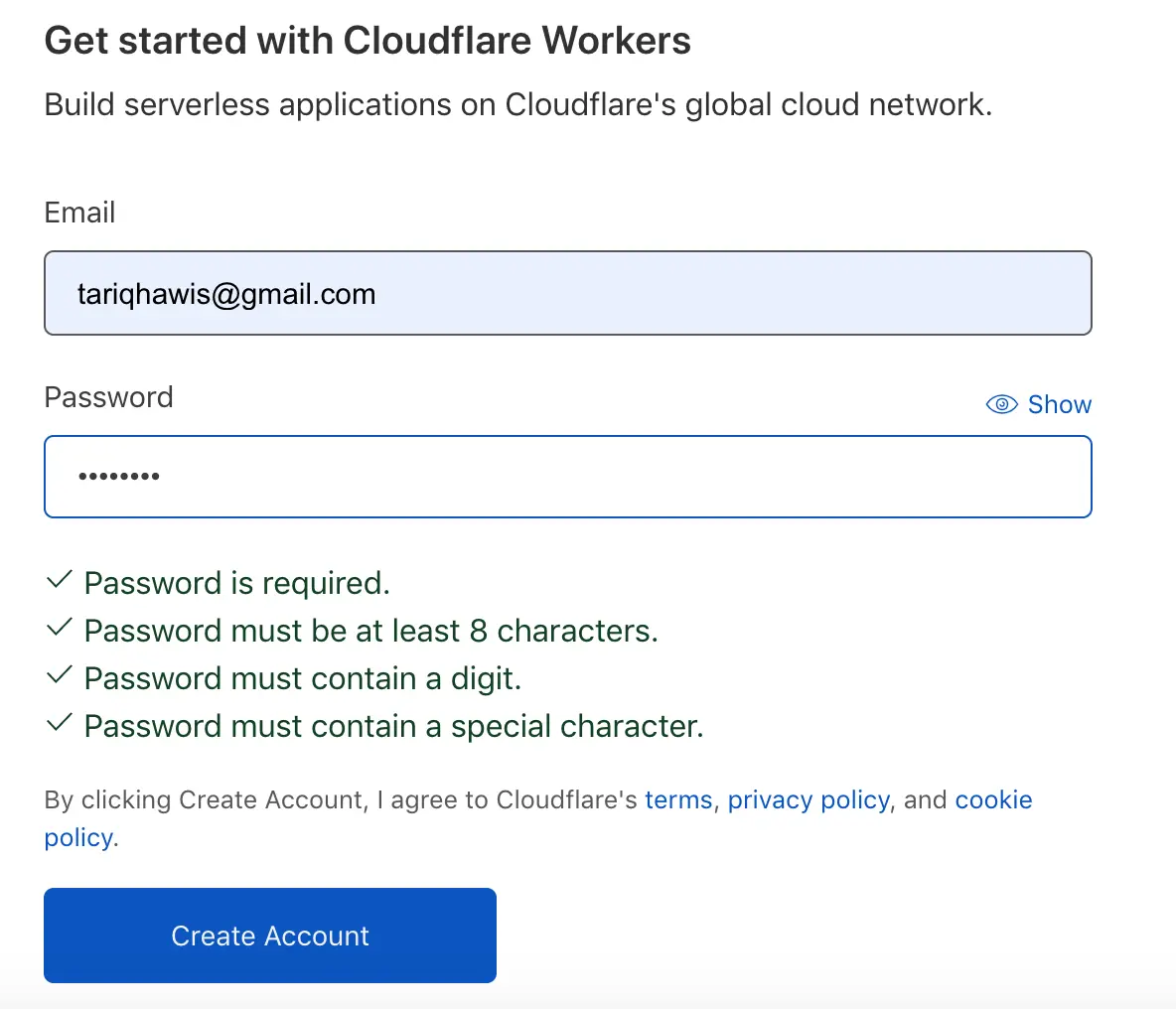Click 'Password must contain a digit.' text

click(302, 678)
